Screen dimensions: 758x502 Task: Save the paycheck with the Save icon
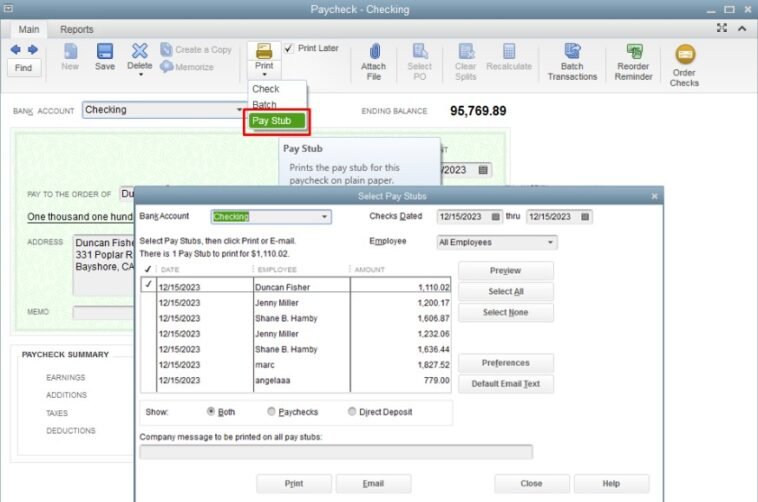point(104,51)
